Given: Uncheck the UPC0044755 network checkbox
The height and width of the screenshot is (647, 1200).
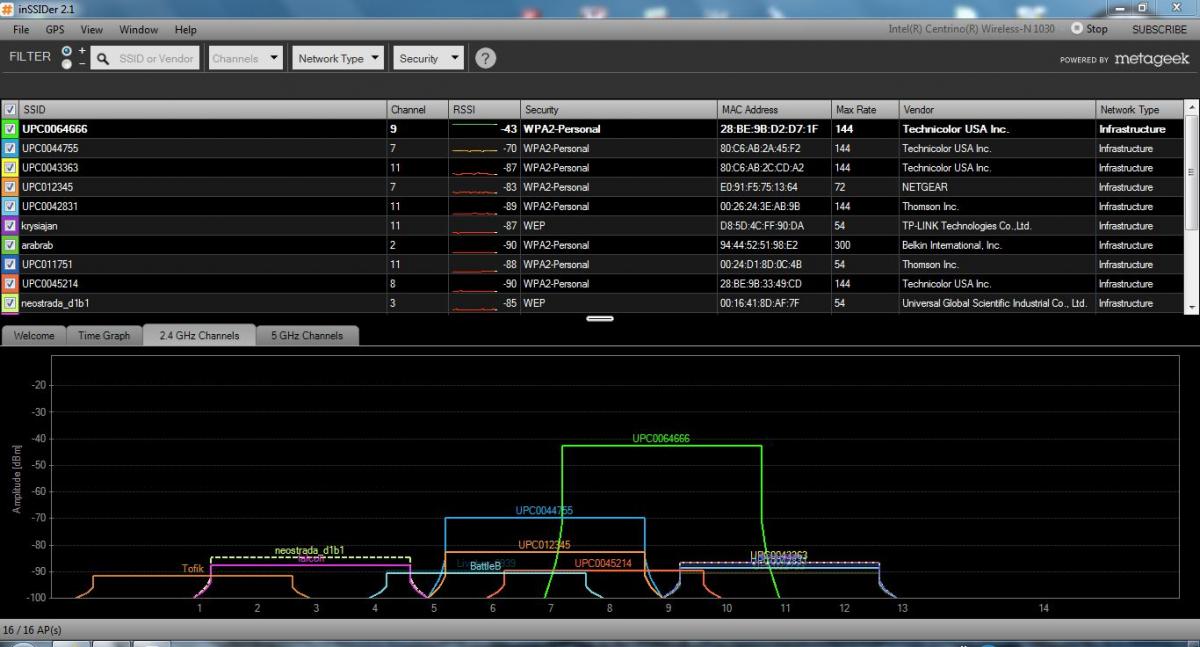Looking at the screenshot, I should (10, 148).
